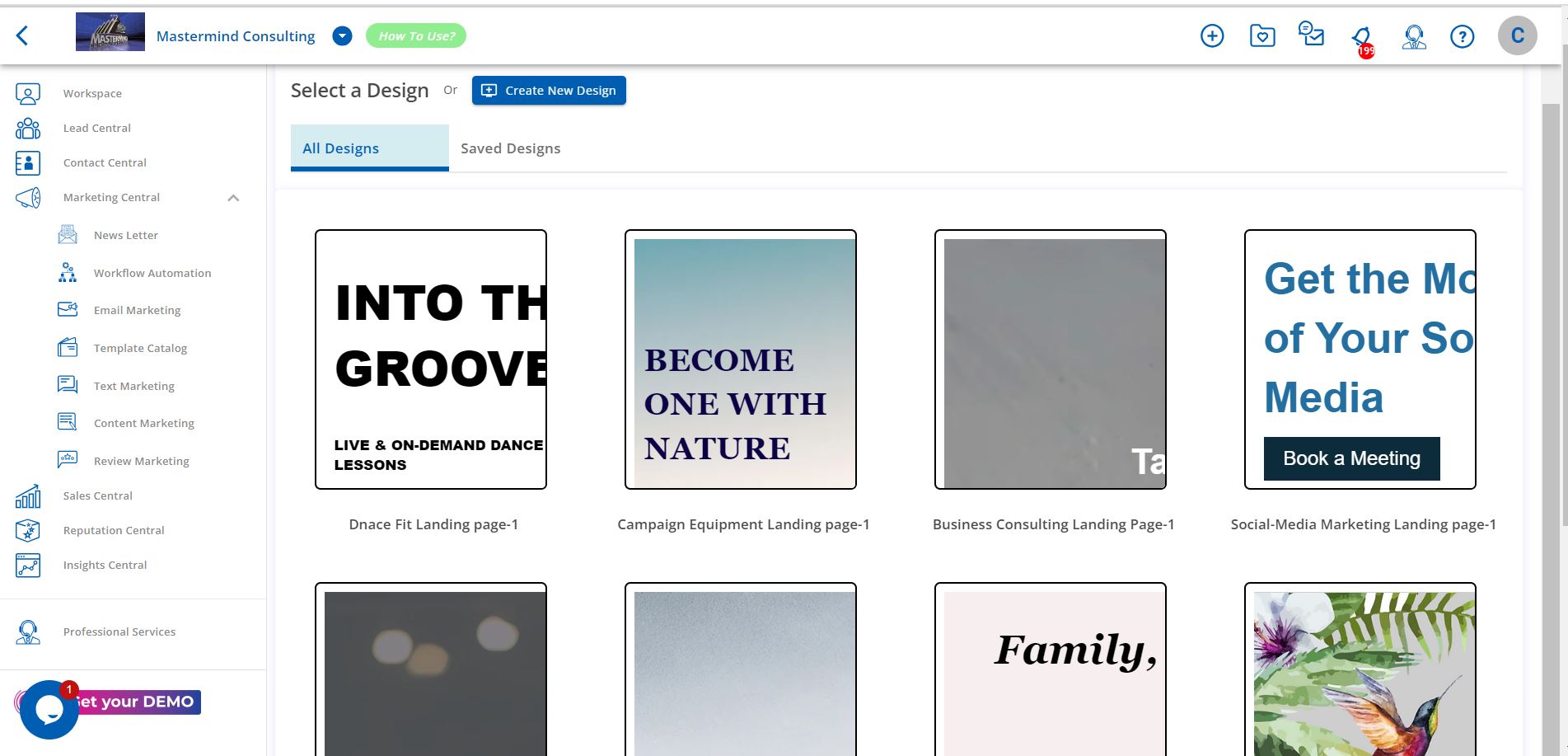Select the Dnace Fit Landing page-1 thumbnail
1568x756 pixels.
(x=431, y=359)
